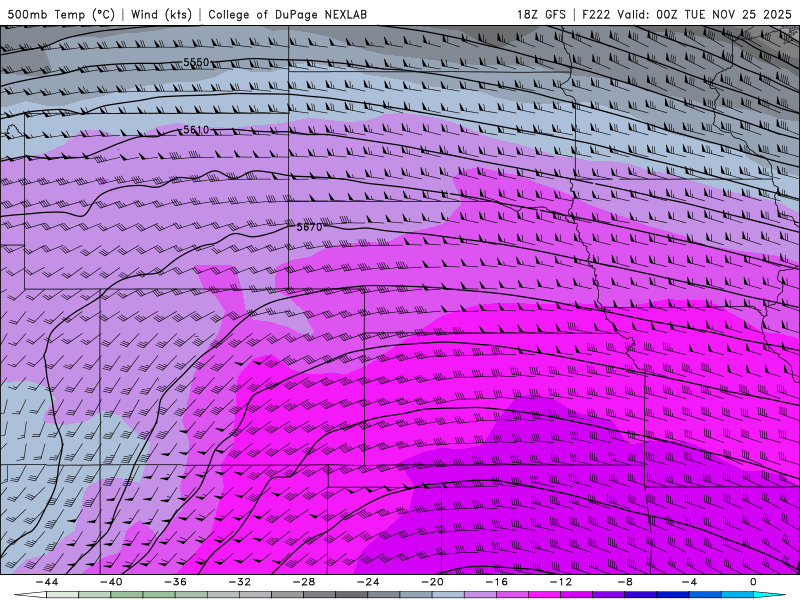Click the -12 colorbar tick label
800x600 pixels.
click(561, 582)
